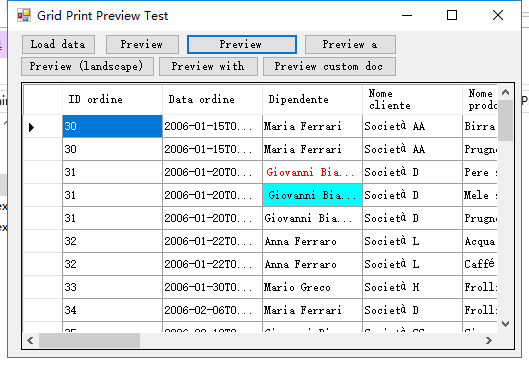The height and width of the screenshot is (365, 529).
Task: Click the Preview a button
Action: [350, 45]
